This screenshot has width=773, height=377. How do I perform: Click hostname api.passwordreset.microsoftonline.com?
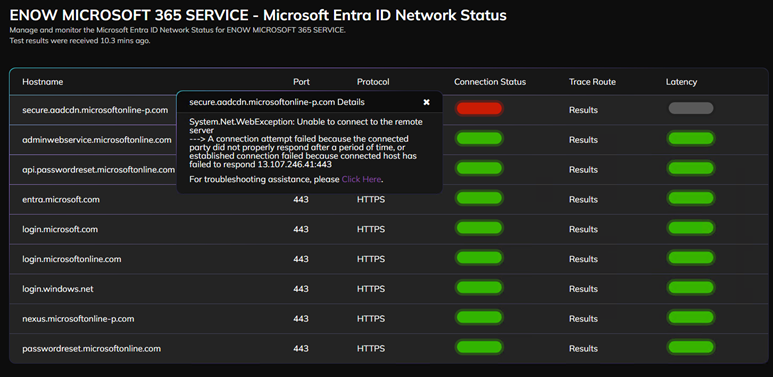pyautogui.click(x=99, y=170)
